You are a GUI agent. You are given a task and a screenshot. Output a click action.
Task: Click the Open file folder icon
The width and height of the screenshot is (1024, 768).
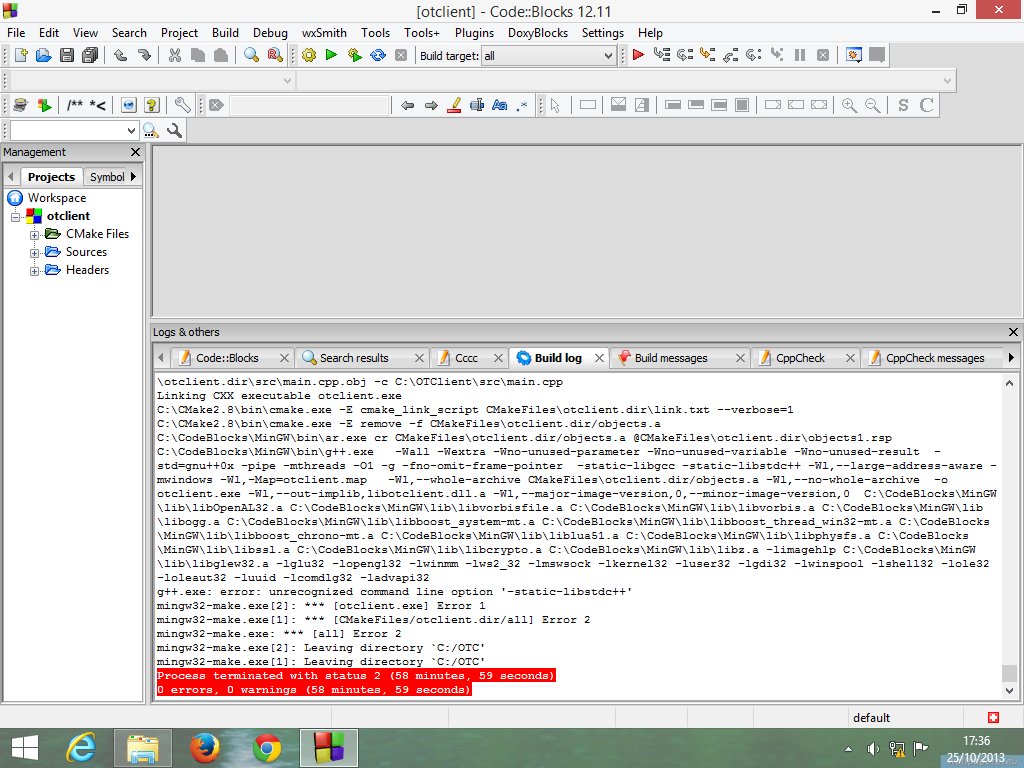click(x=44, y=56)
